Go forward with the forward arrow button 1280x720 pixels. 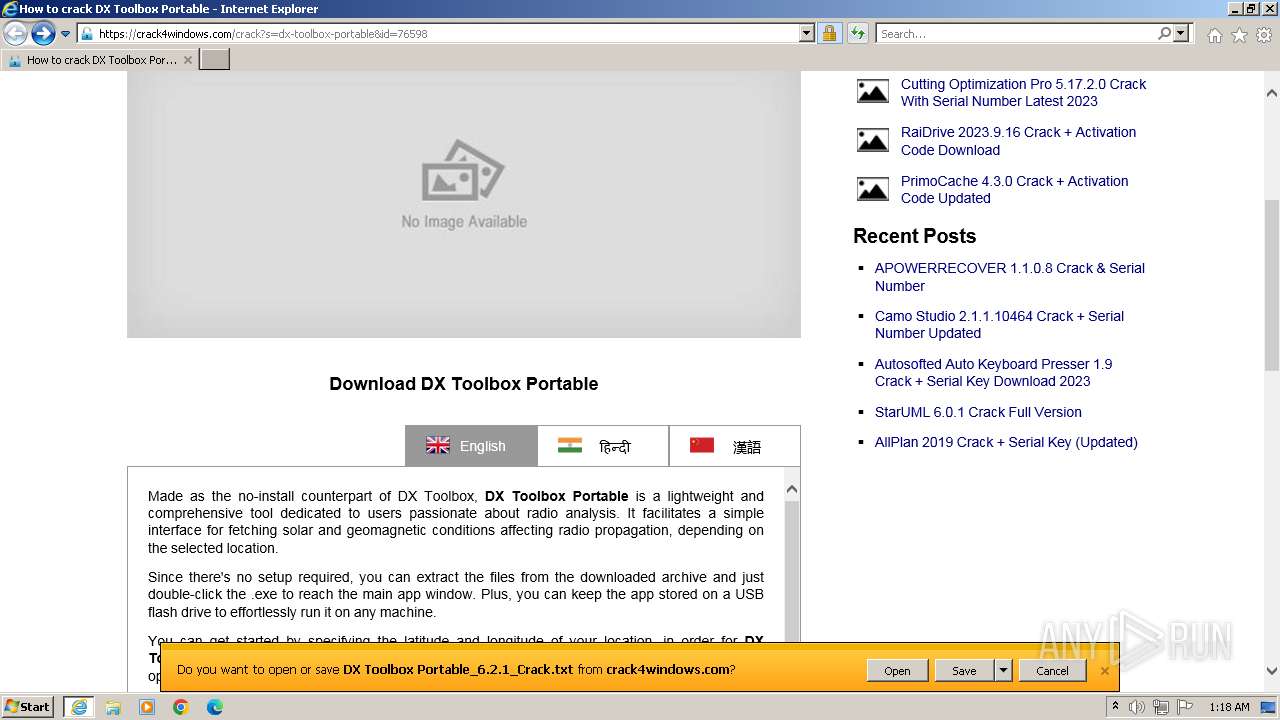(x=42, y=34)
